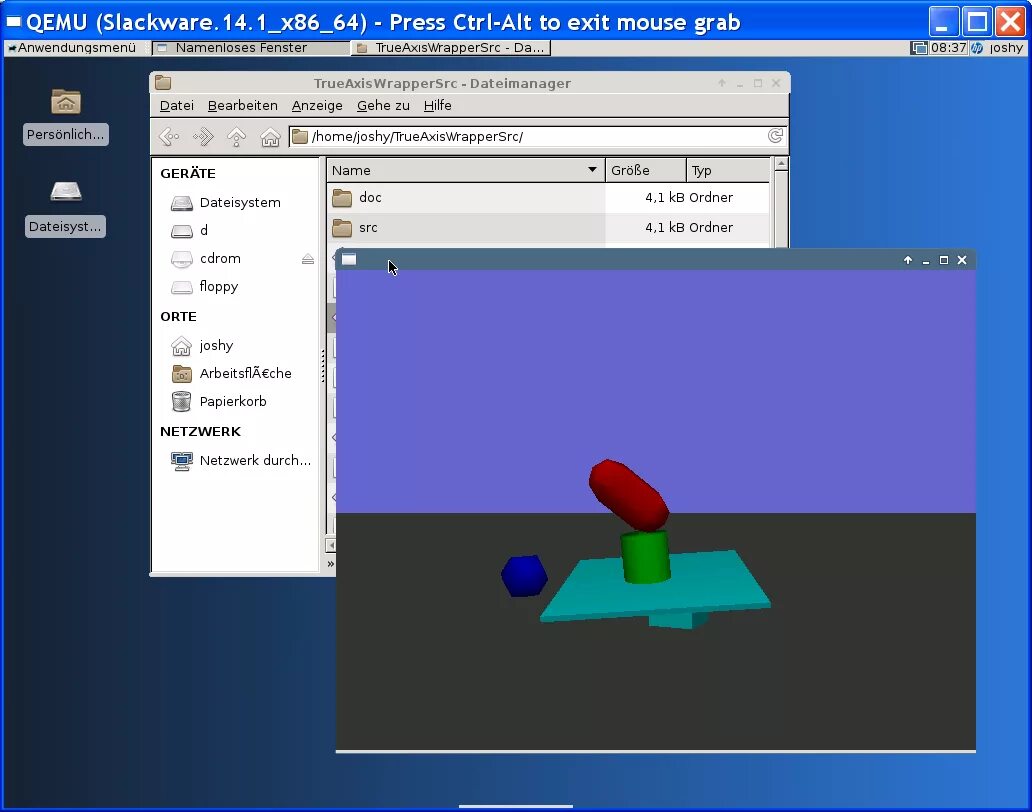Go back using the back arrow in file manager
This screenshot has width=1032, height=812.
pyautogui.click(x=169, y=136)
